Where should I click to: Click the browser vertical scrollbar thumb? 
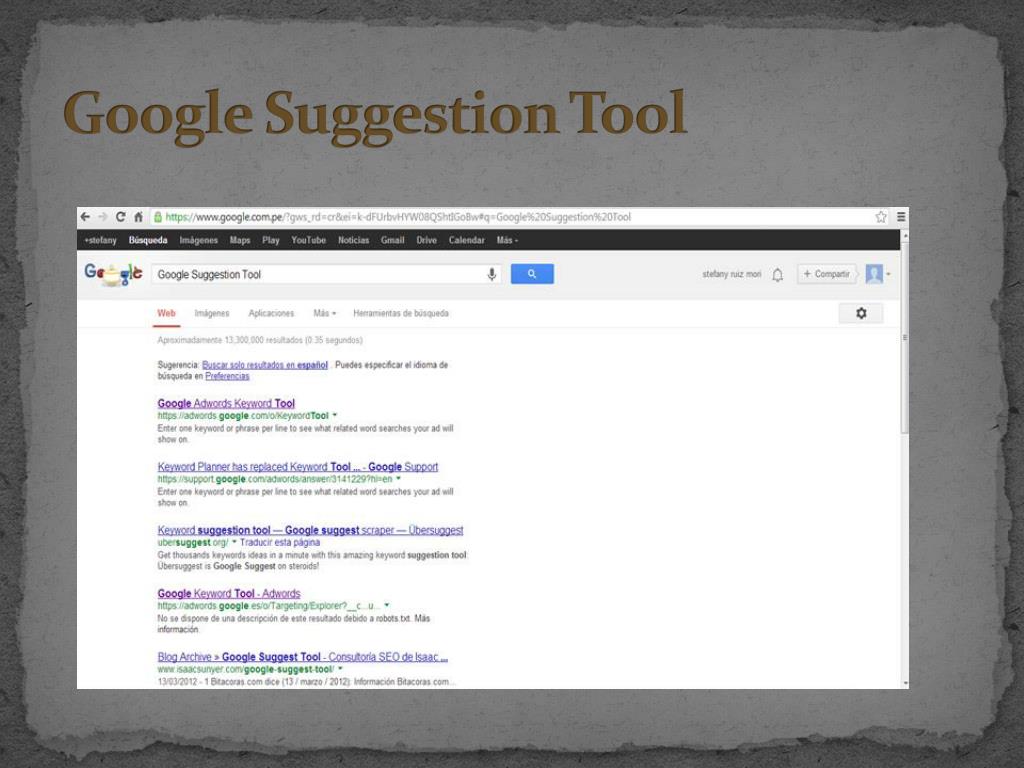904,336
